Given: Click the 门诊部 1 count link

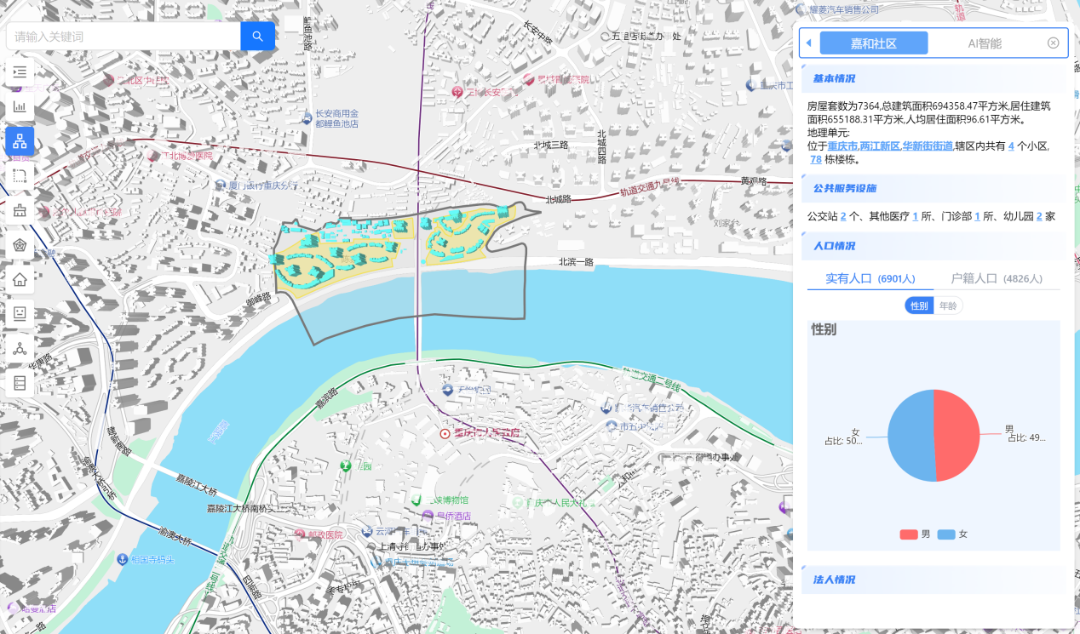Looking at the screenshot, I should click(977, 216).
